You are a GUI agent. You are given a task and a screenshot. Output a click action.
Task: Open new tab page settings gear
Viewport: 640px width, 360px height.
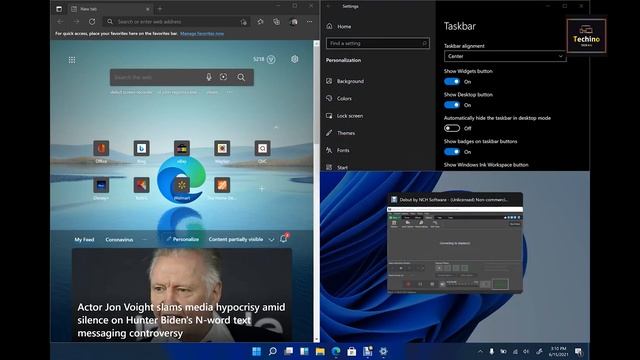coord(295,60)
